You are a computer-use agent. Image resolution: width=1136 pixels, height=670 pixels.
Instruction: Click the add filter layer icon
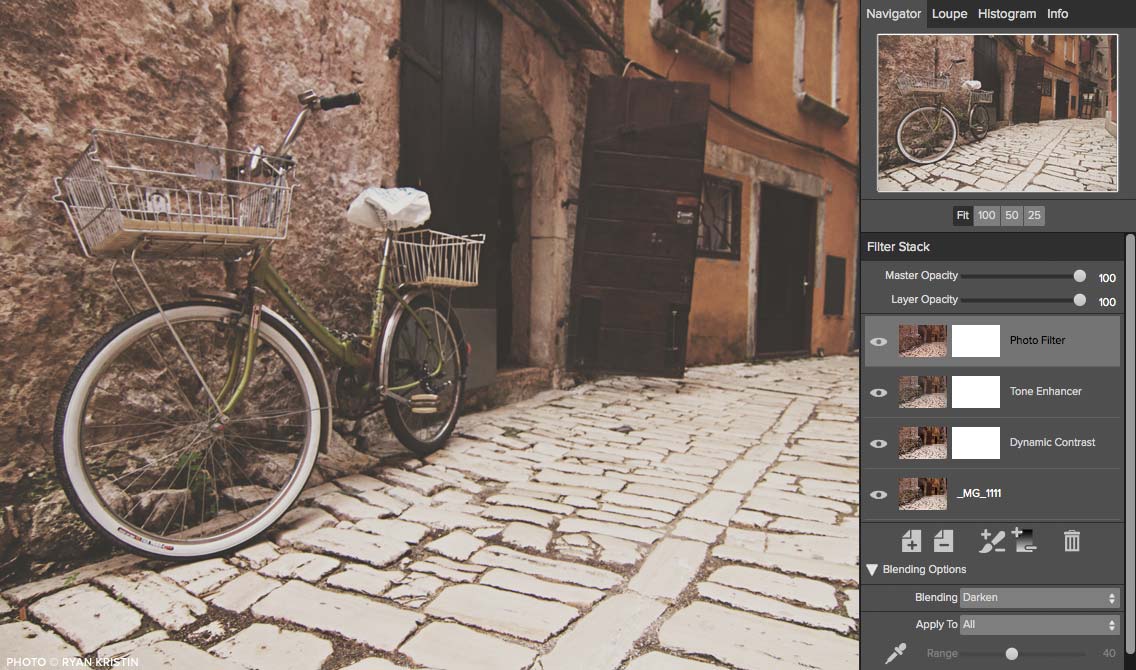[x=911, y=541]
